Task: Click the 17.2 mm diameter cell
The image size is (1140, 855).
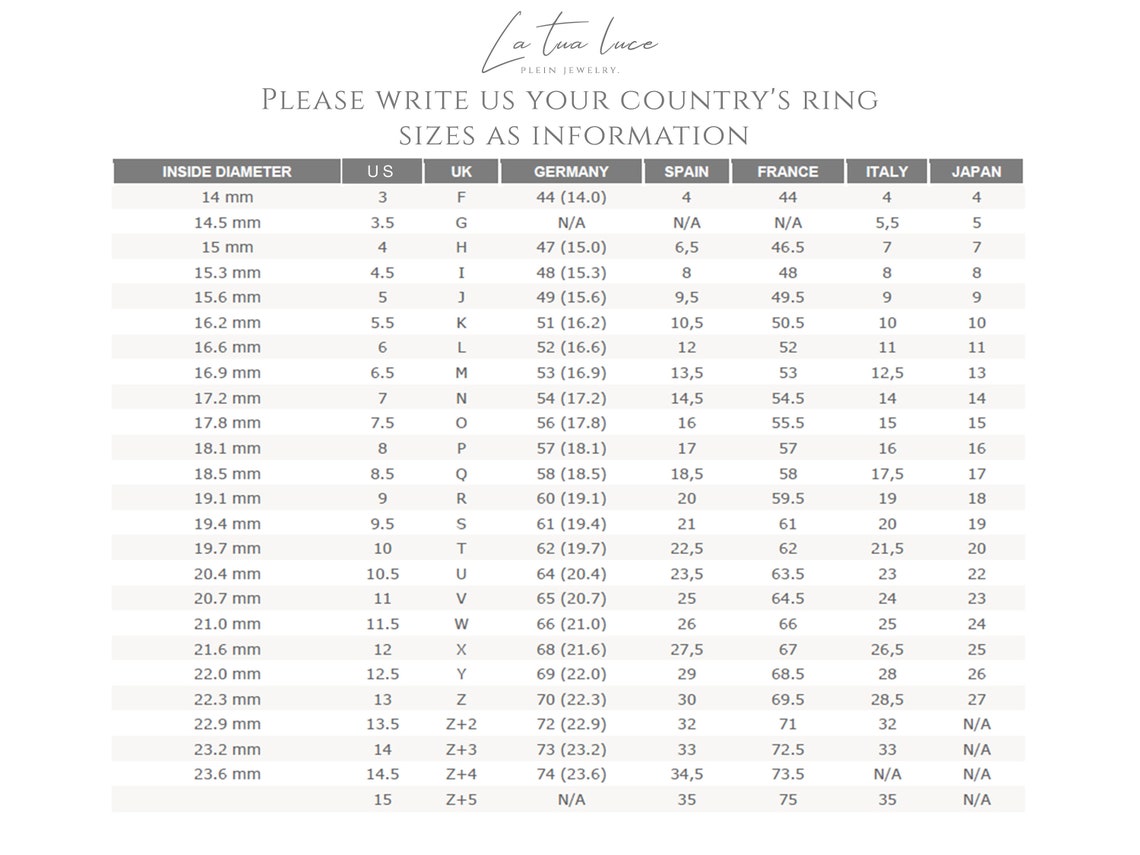Action: pos(227,398)
